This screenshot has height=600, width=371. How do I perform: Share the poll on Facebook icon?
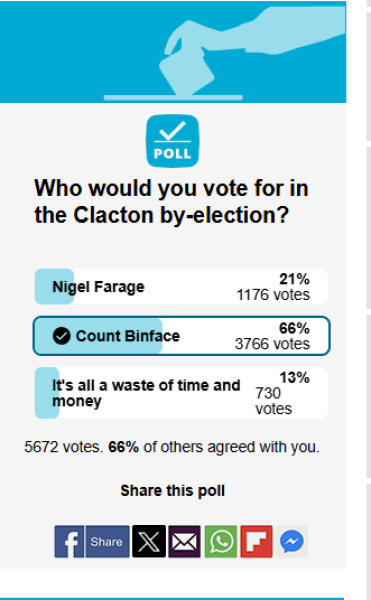coord(69,541)
